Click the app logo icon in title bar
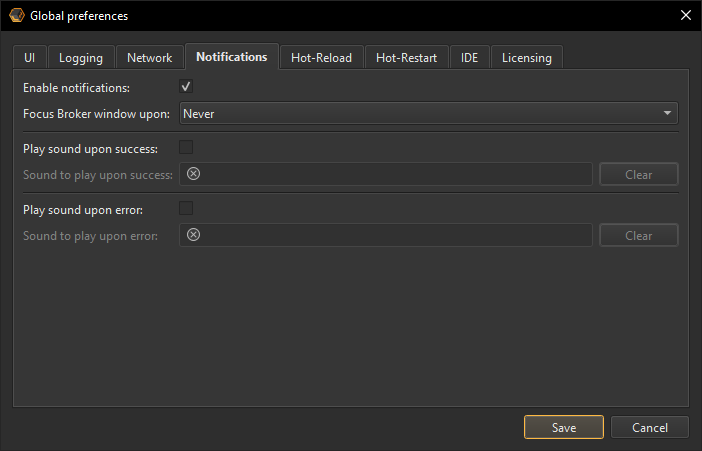Screen dimensions: 702x451 click(x=16, y=15)
